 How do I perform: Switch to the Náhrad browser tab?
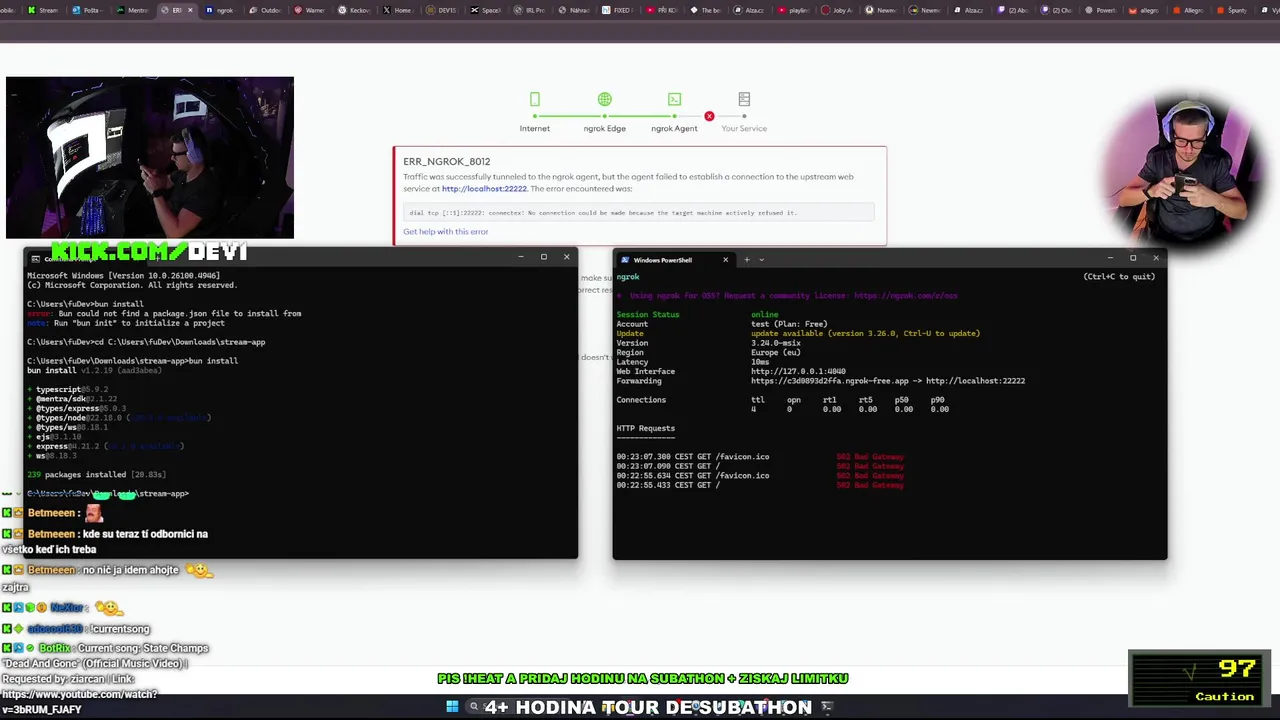click(575, 10)
